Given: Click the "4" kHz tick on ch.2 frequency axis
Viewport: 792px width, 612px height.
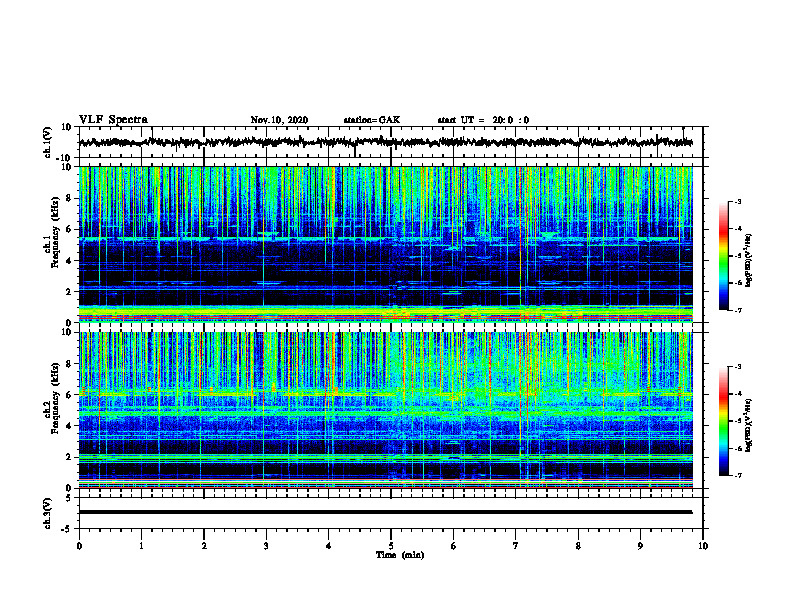Looking at the screenshot, I should pyautogui.click(x=70, y=426).
